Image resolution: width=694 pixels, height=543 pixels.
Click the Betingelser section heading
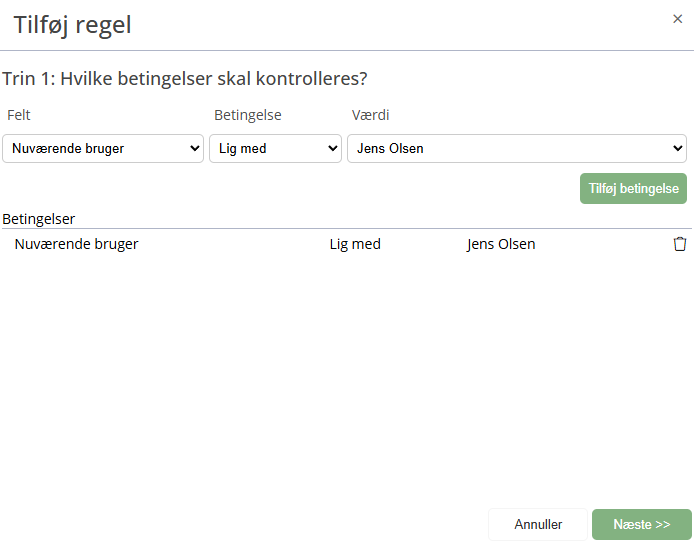40,218
